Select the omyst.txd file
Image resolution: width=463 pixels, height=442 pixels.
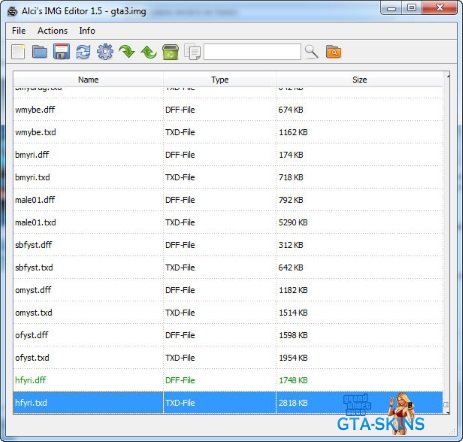[x=228, y=313]
